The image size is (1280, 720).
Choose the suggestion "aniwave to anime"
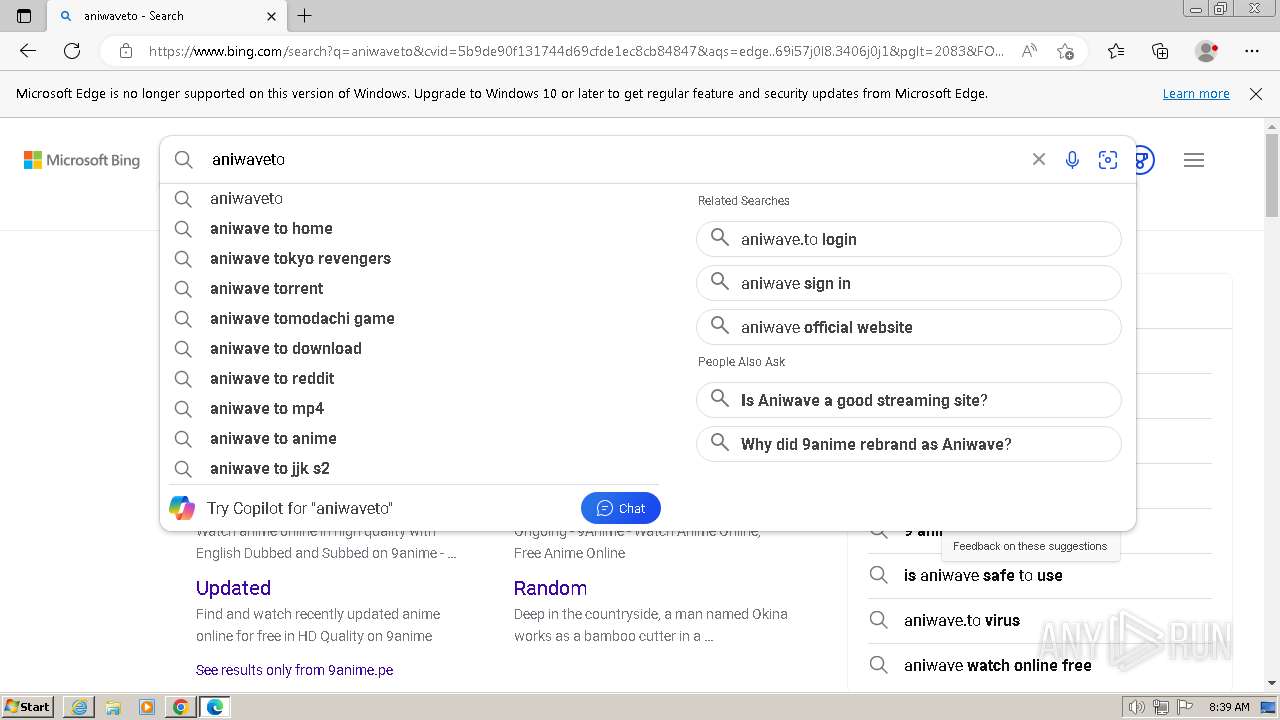click(x=410, y=439)
